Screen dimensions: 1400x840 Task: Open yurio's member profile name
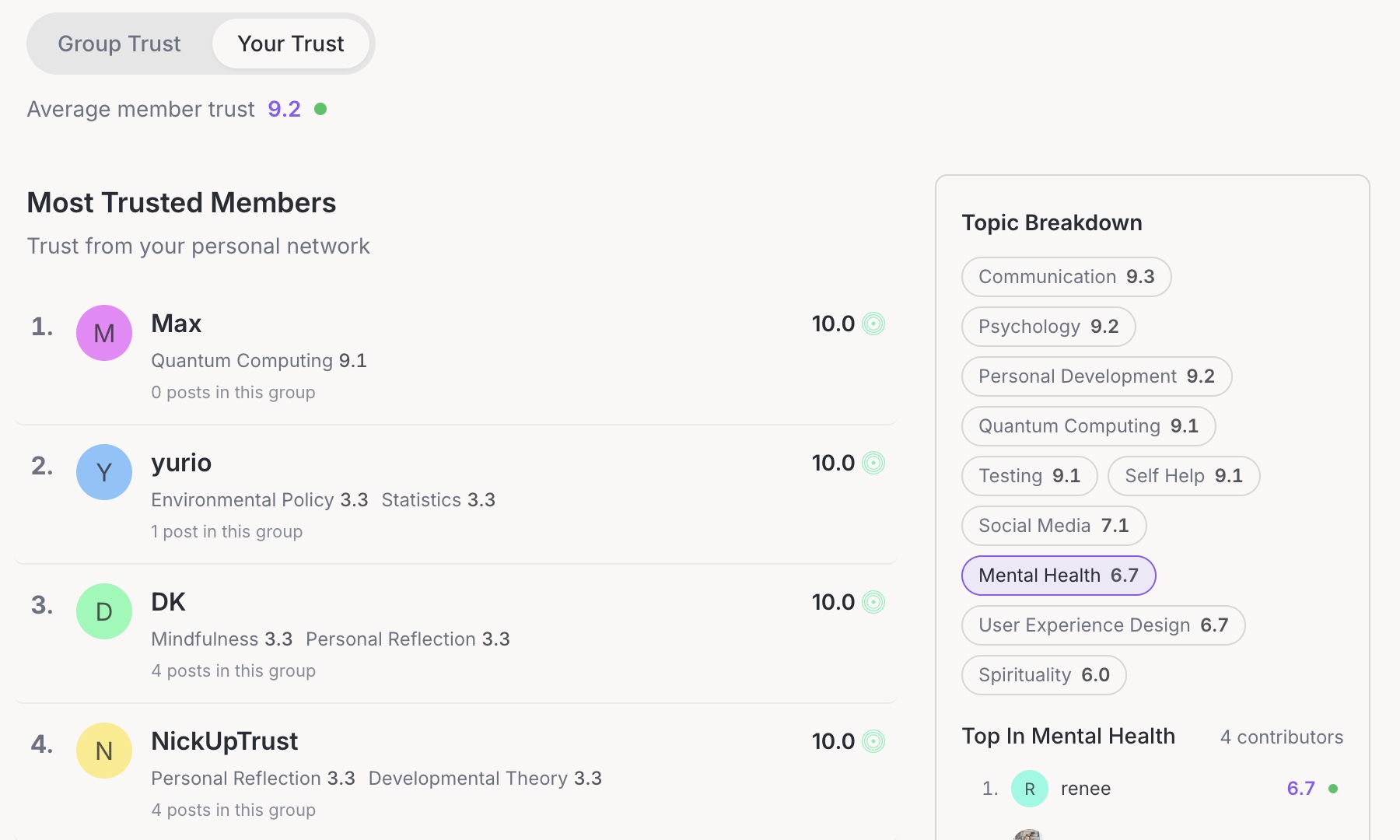click(x=181, y=463)
